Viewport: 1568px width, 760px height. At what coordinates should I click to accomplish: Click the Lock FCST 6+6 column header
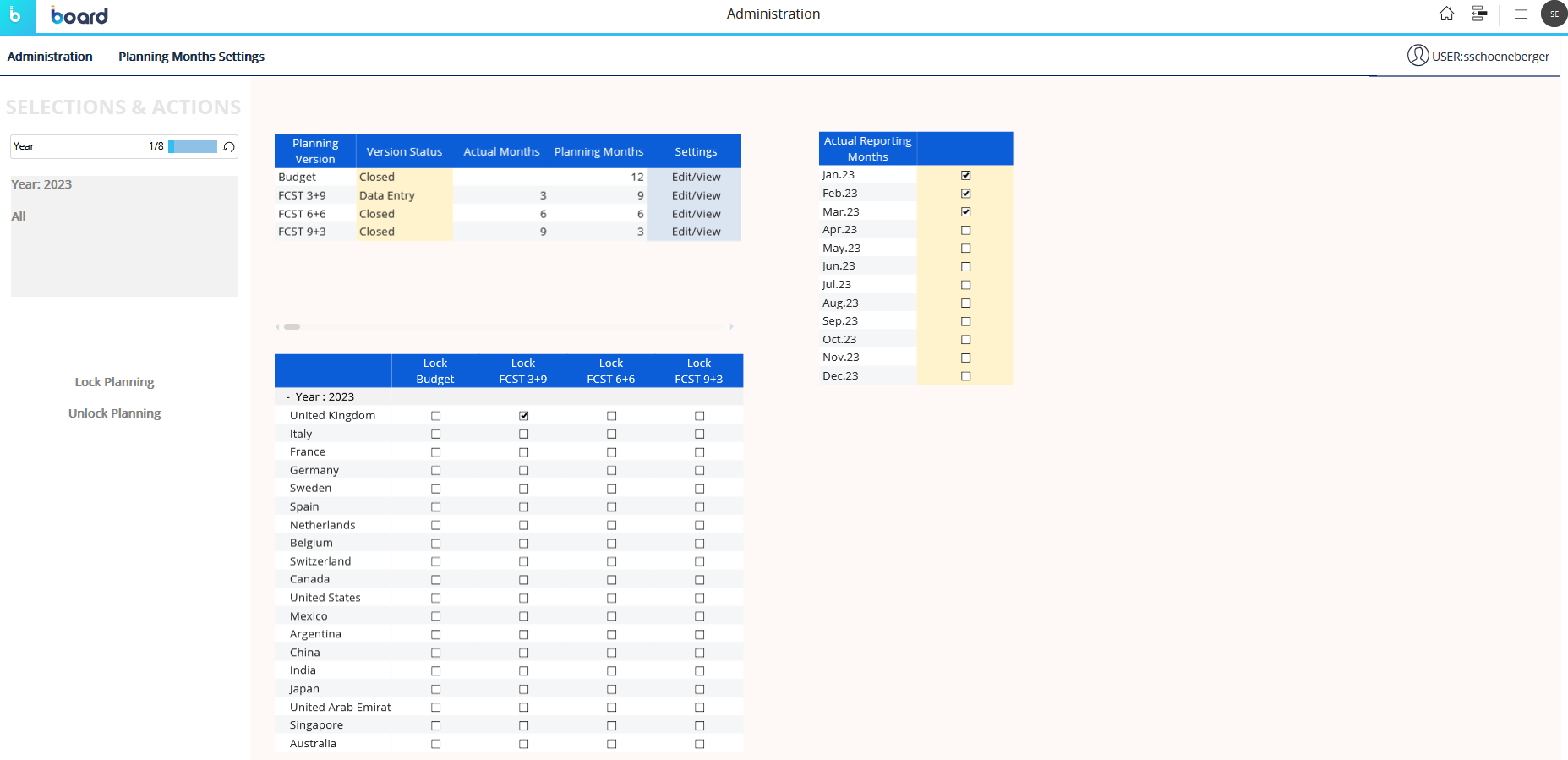pos(611,371)
